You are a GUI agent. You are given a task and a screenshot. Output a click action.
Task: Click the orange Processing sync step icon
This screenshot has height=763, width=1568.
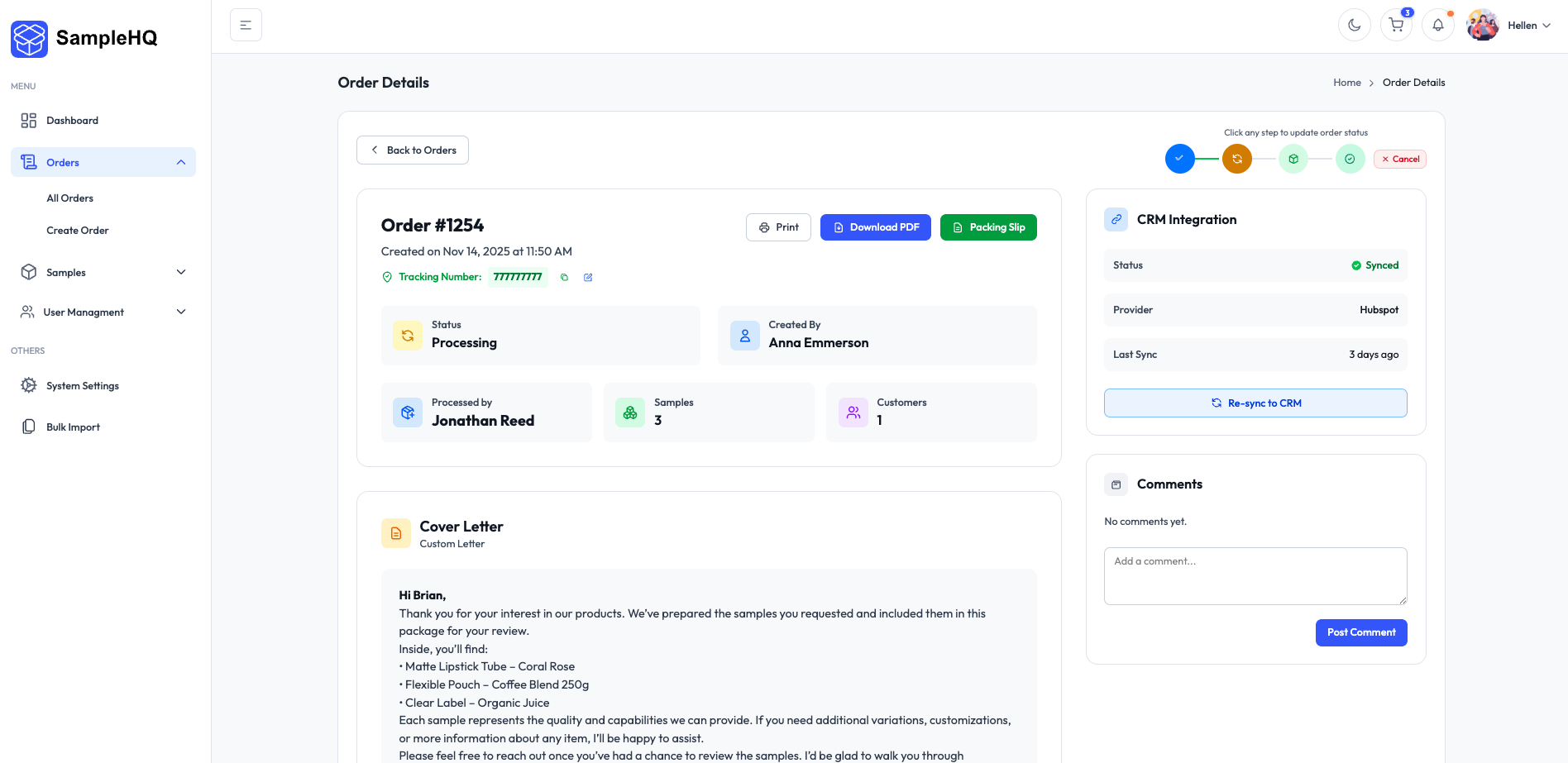click(1236, 158)
